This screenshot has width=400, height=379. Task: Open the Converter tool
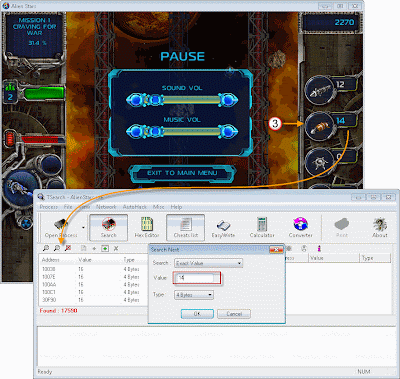[x=300, y=227]
